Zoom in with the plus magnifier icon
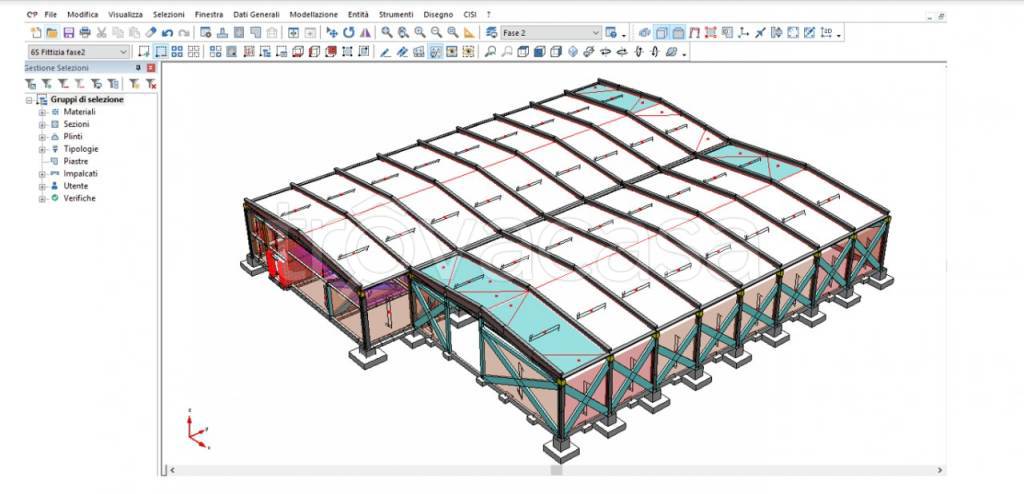 [420, 33]
